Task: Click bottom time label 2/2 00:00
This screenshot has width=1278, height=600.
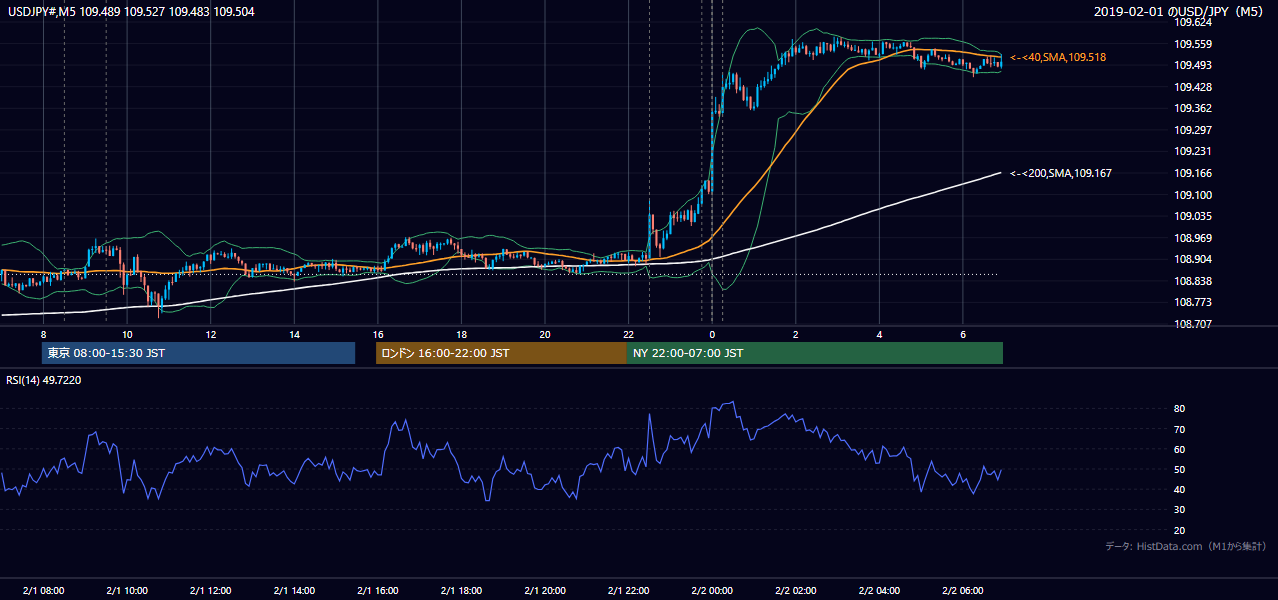Action: click(x=712, y=590)
